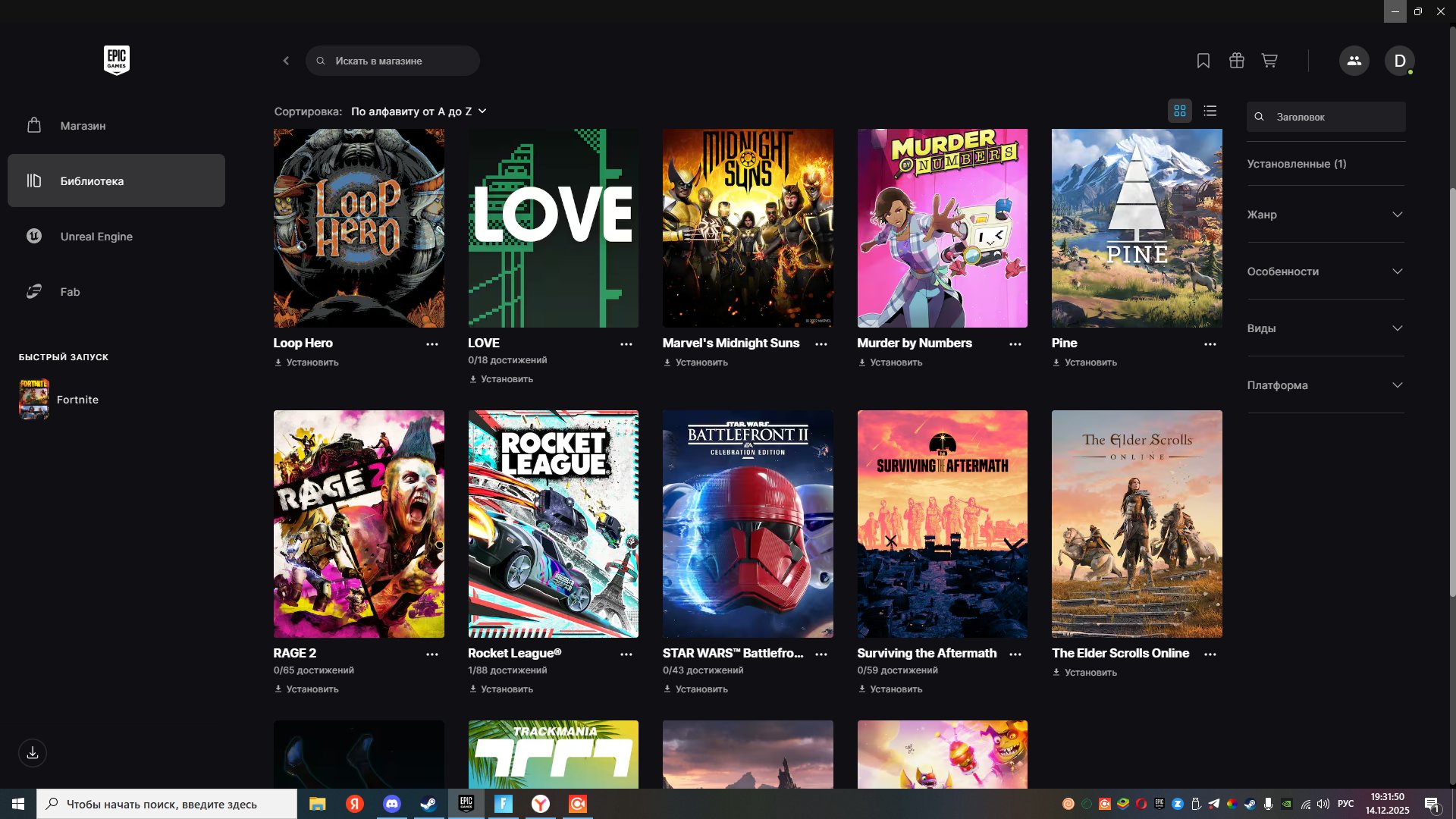Open Steam from the Windows taskbar
This screenshot has height=819, width=1456.
[428, 804]
